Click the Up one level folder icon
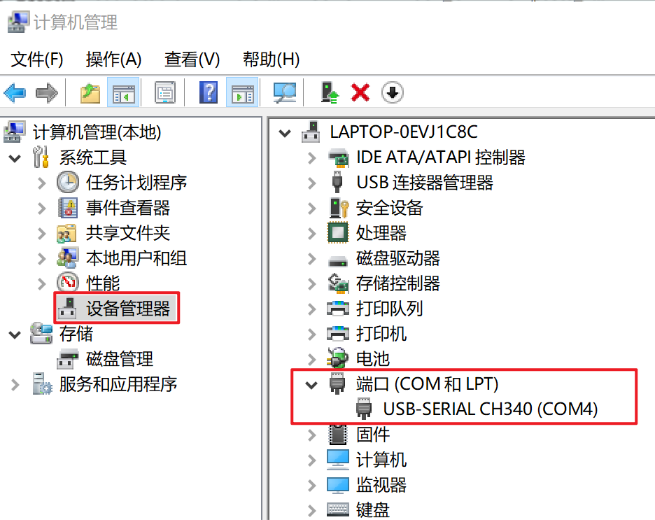The image size is (655, 520). (90, 93)
